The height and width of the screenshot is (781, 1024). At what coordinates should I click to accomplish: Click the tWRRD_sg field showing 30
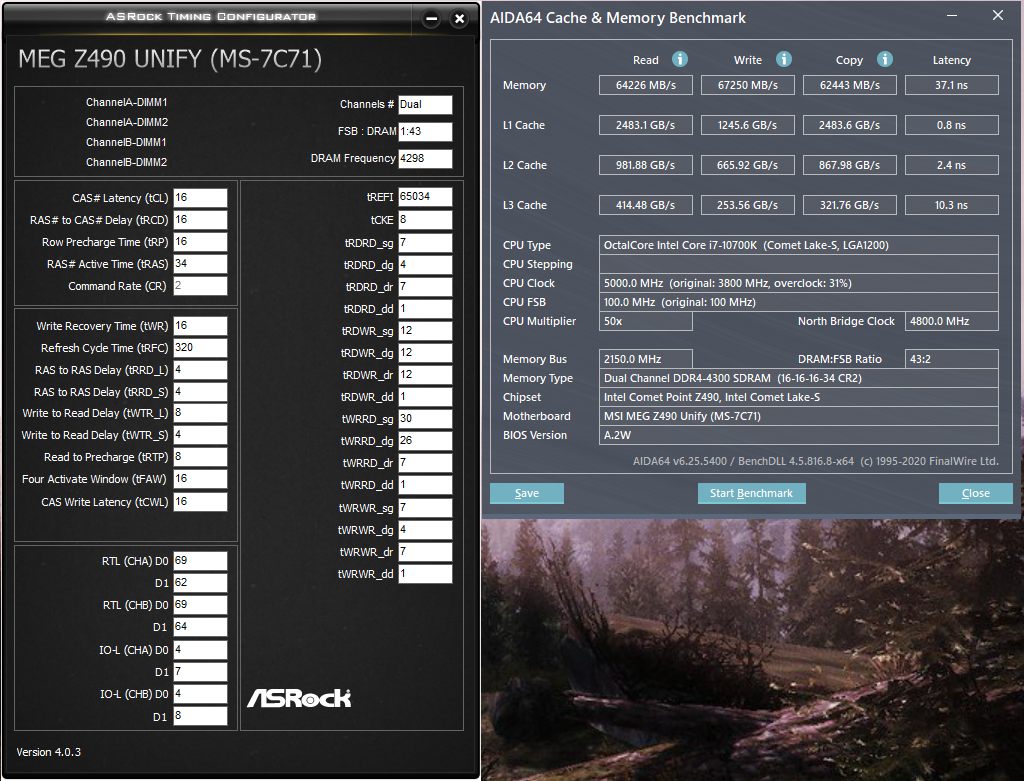425,419
